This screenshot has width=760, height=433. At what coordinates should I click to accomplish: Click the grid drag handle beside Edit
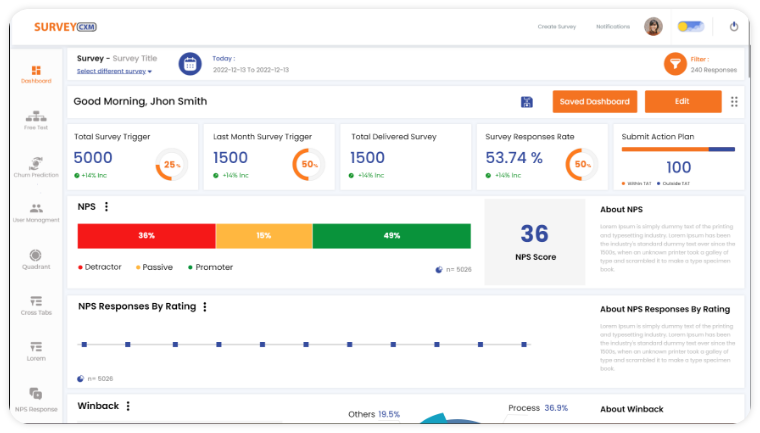click(x=734, y=102)
